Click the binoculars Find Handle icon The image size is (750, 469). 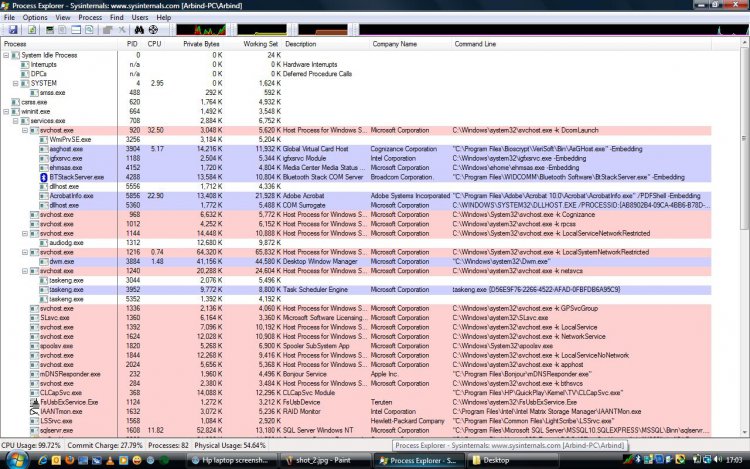139,30
